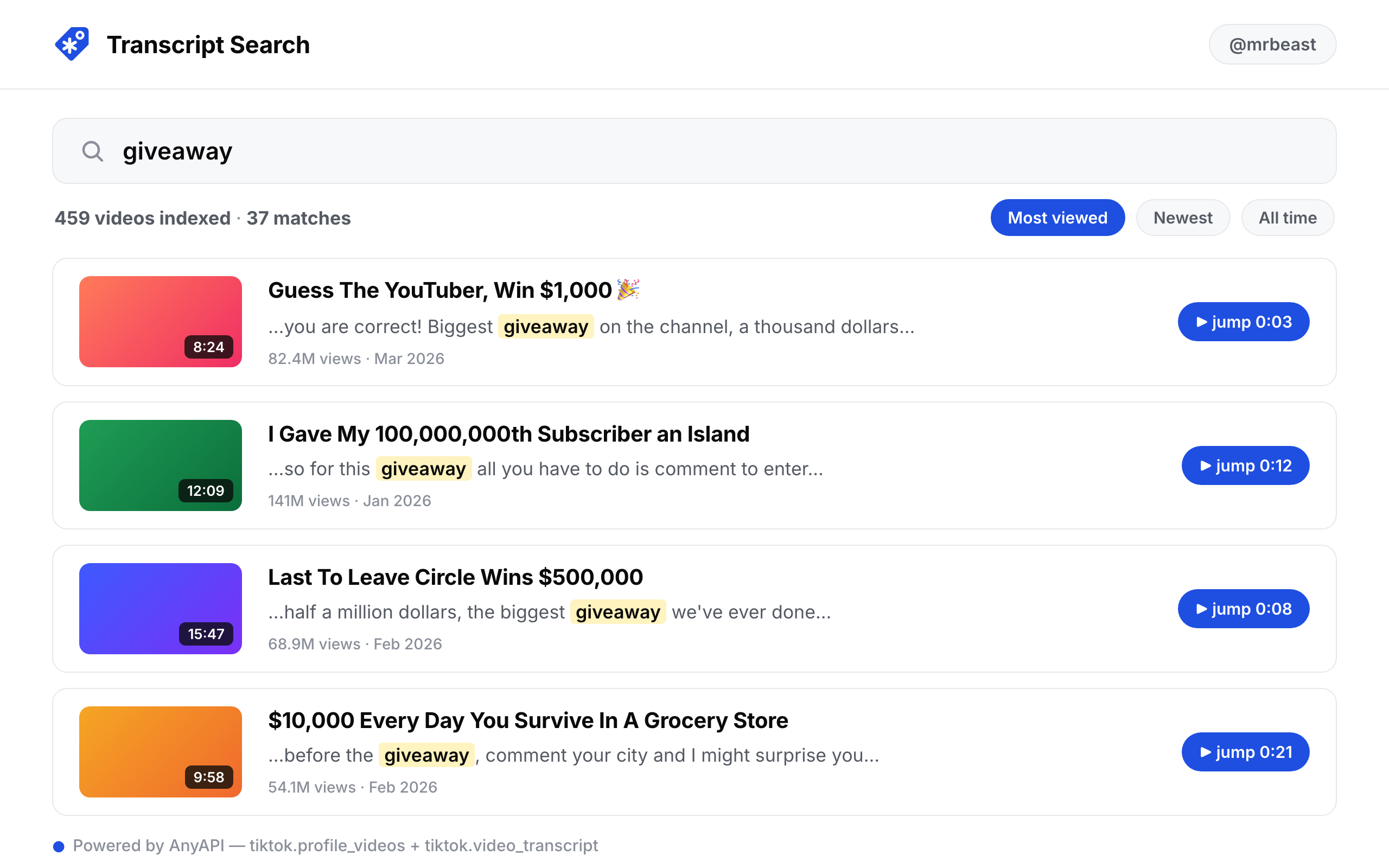This screenshot has width=1389, height=868.
Task: Click the 9:58 duration badge
Action: 208,777
